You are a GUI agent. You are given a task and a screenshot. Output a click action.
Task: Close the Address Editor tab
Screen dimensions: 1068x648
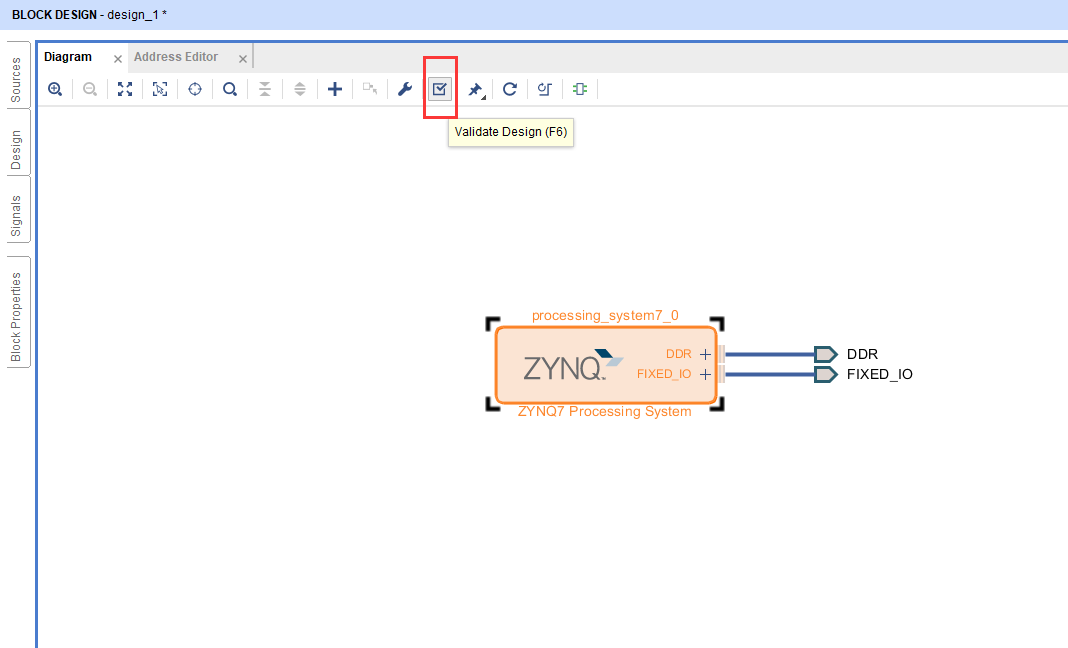coord(242,59)
